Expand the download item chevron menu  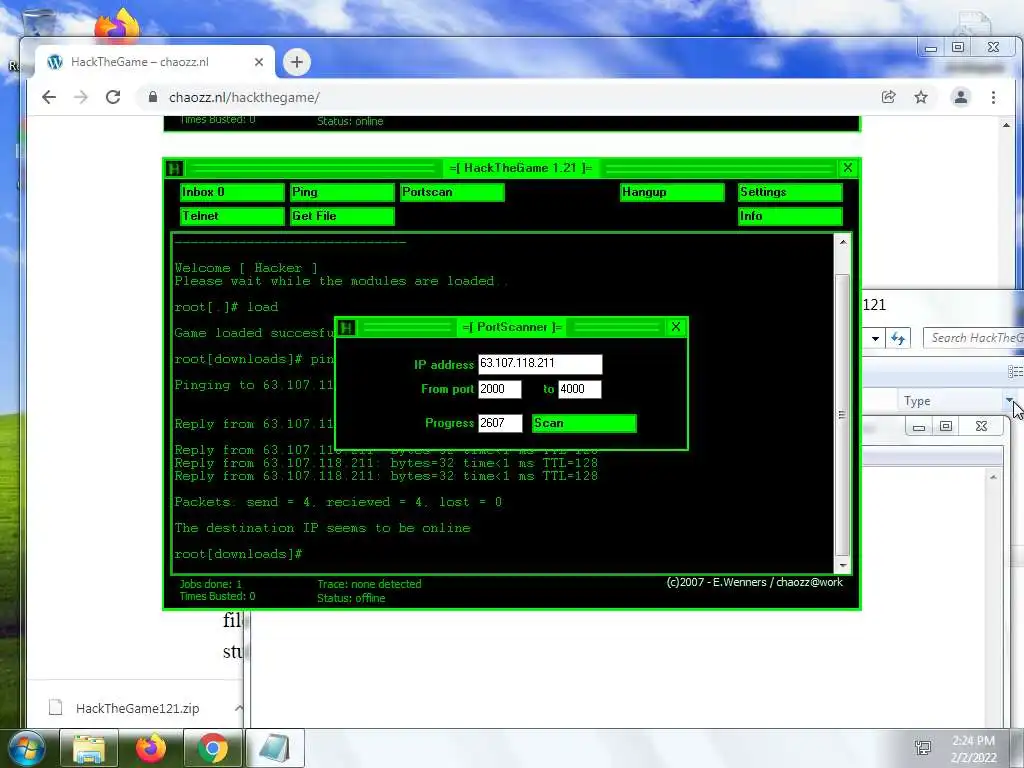tap(238, 708)
